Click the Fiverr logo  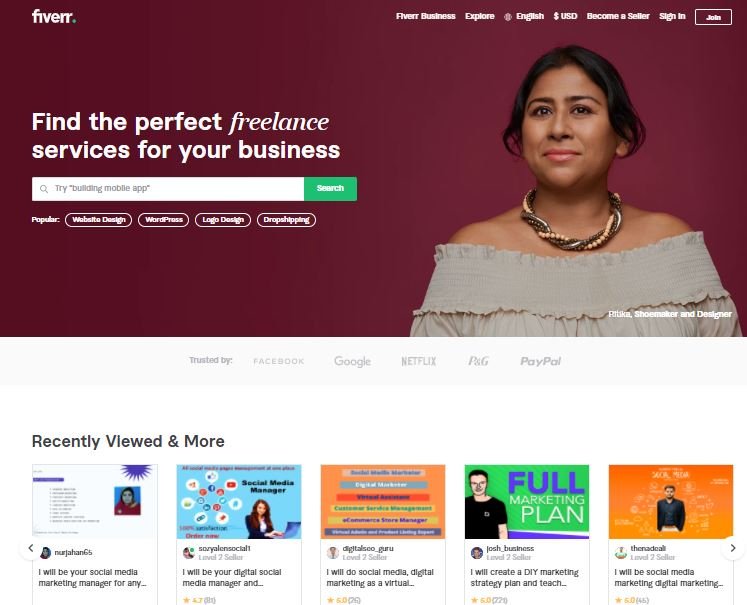(54, 17)
